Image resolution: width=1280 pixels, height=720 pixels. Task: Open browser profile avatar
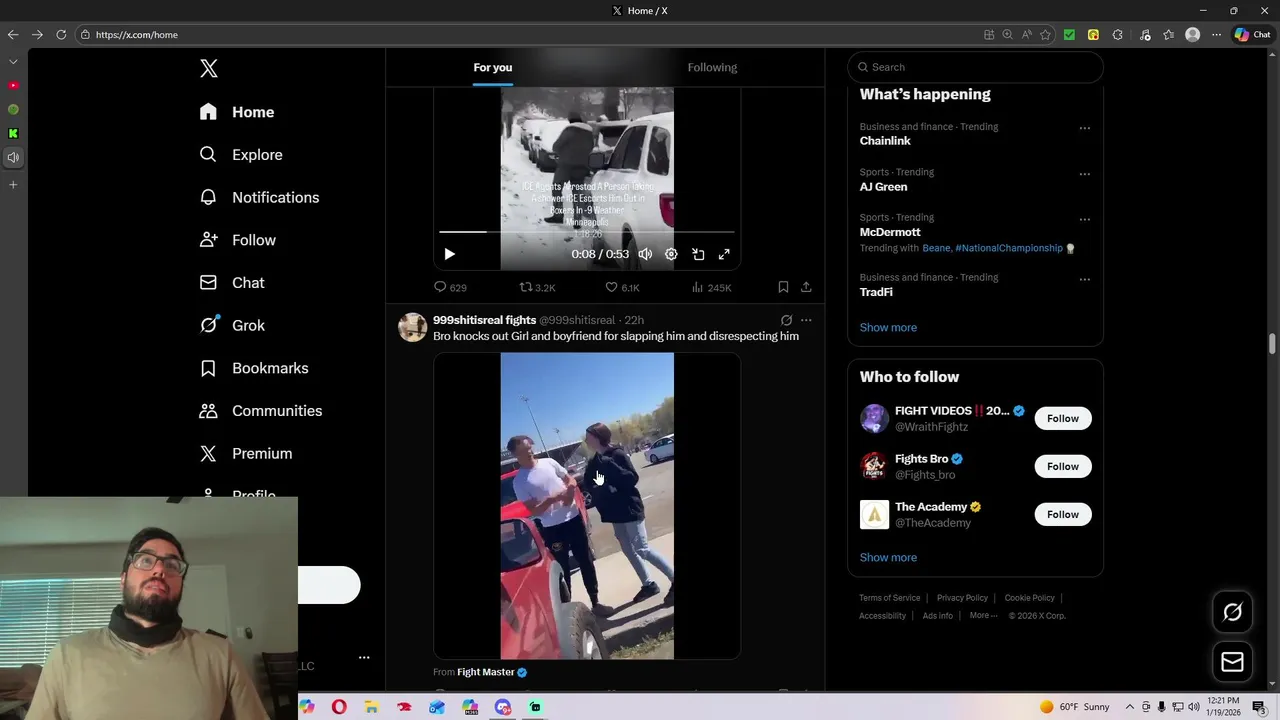point(1192,34)
